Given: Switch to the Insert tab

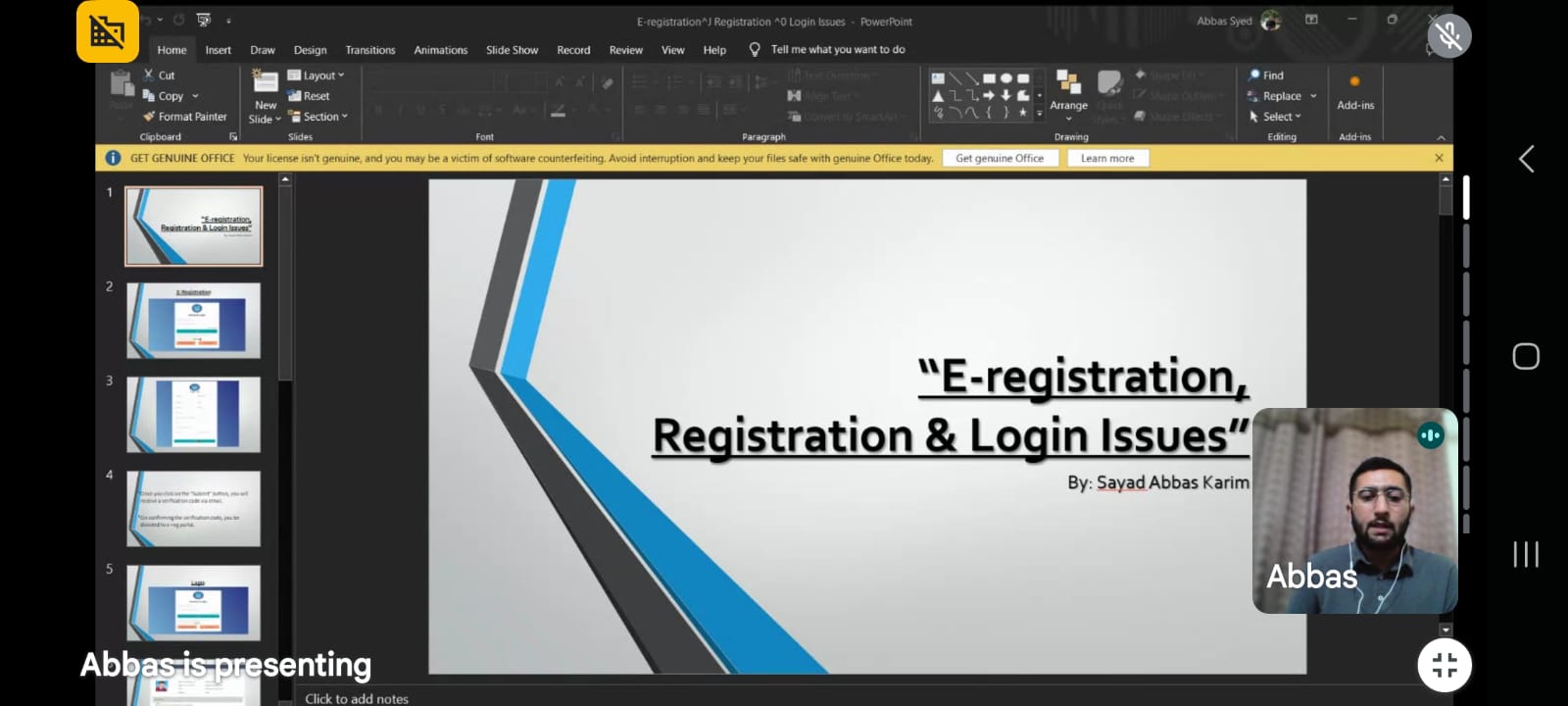Looking at the screenshot, I should click(219, 50).
